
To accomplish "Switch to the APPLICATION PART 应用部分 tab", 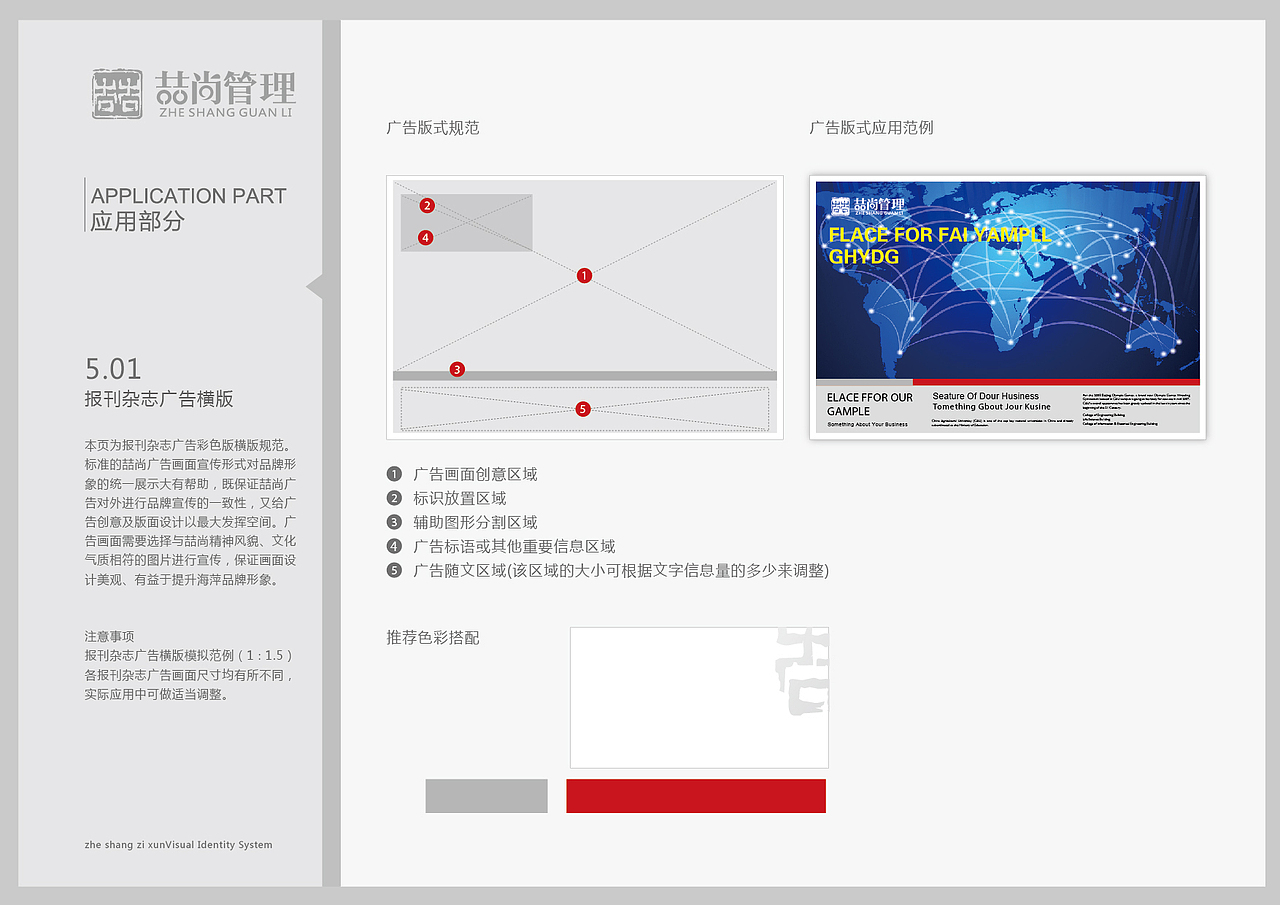I will pos(186,205).
